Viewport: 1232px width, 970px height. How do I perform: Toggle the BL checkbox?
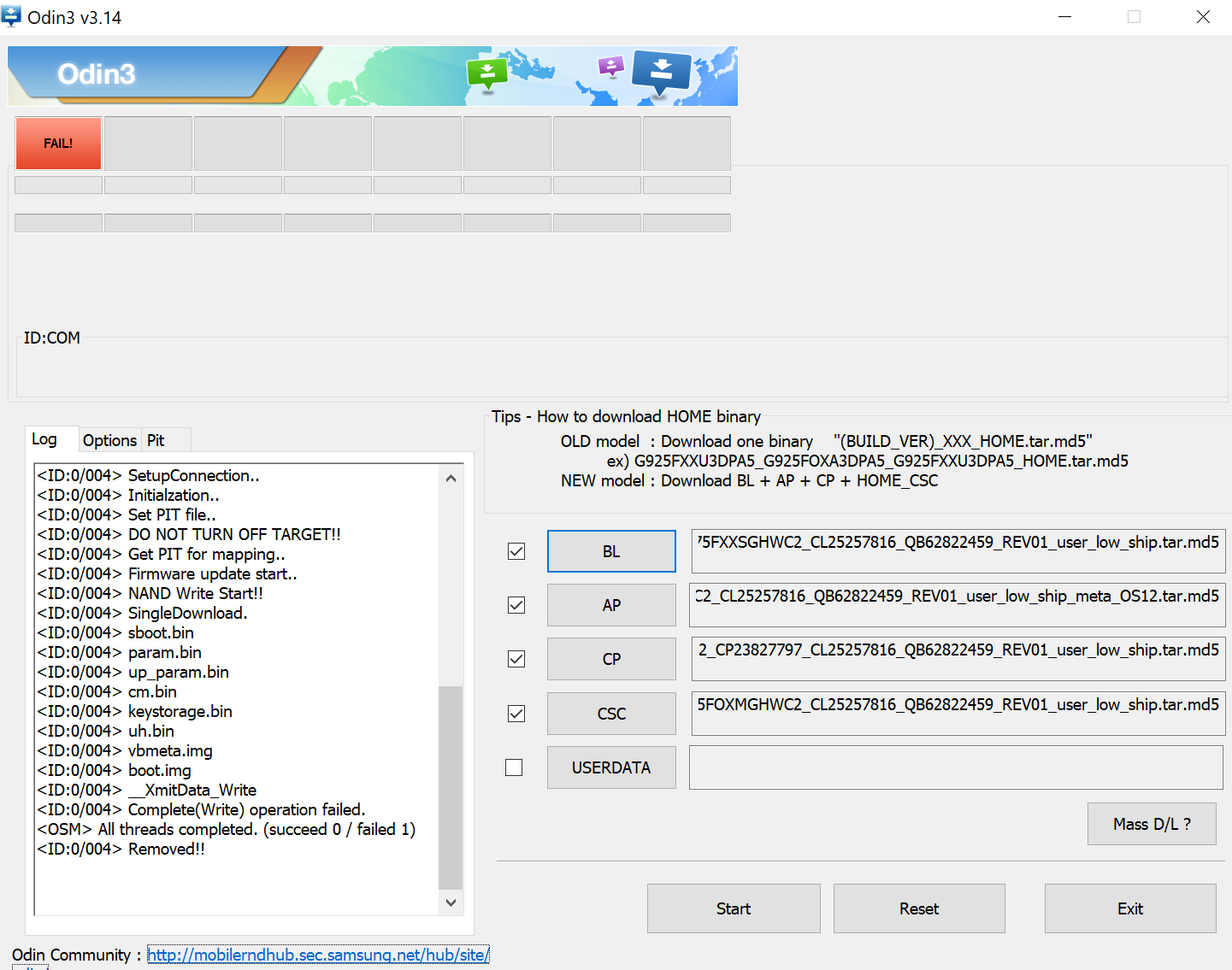(x=516, y=551)
